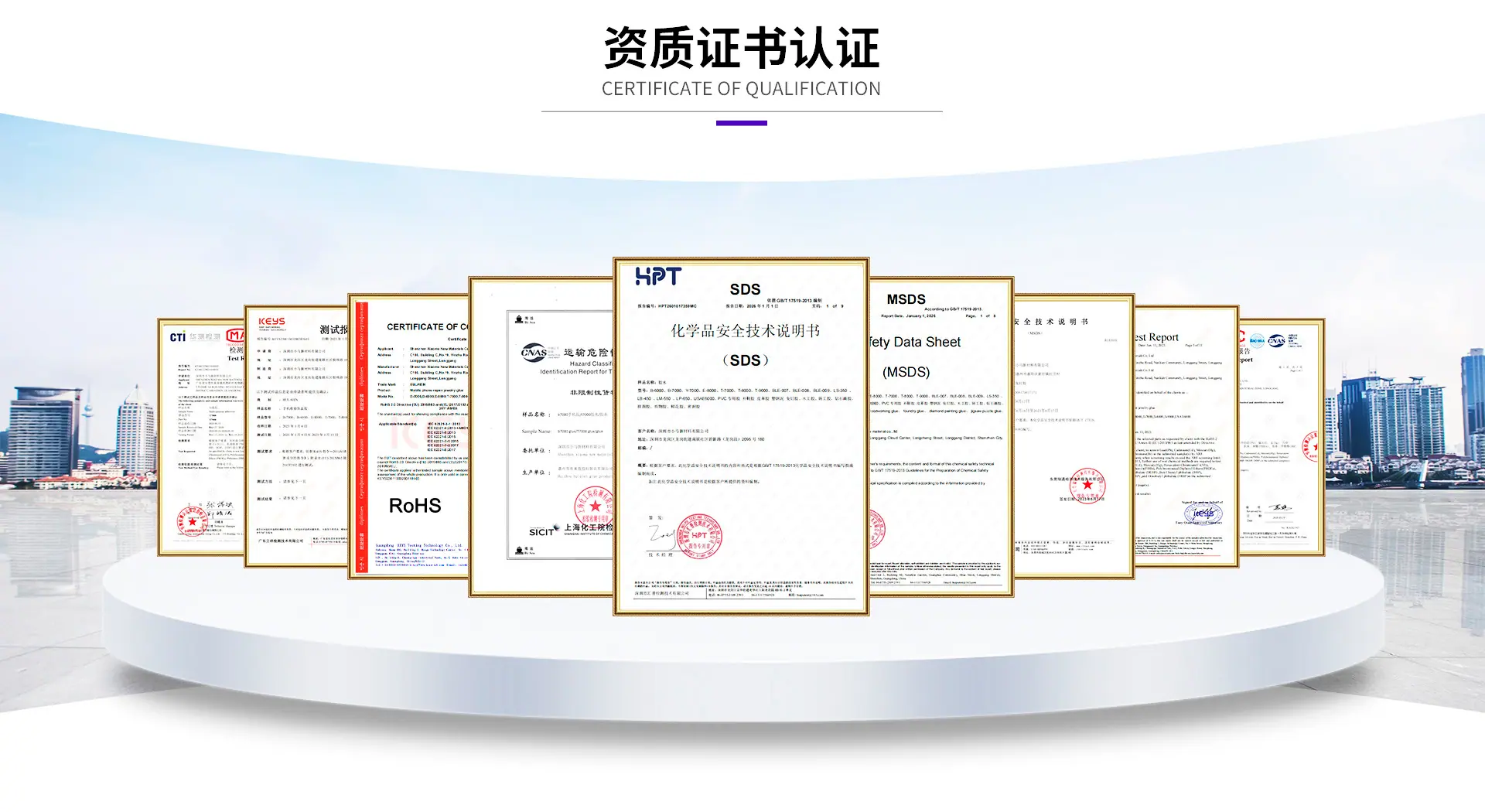The image size is (1485, 812).
Task: Click the red HPT stamp on the SDS certificate
Action: pos(698,535)
